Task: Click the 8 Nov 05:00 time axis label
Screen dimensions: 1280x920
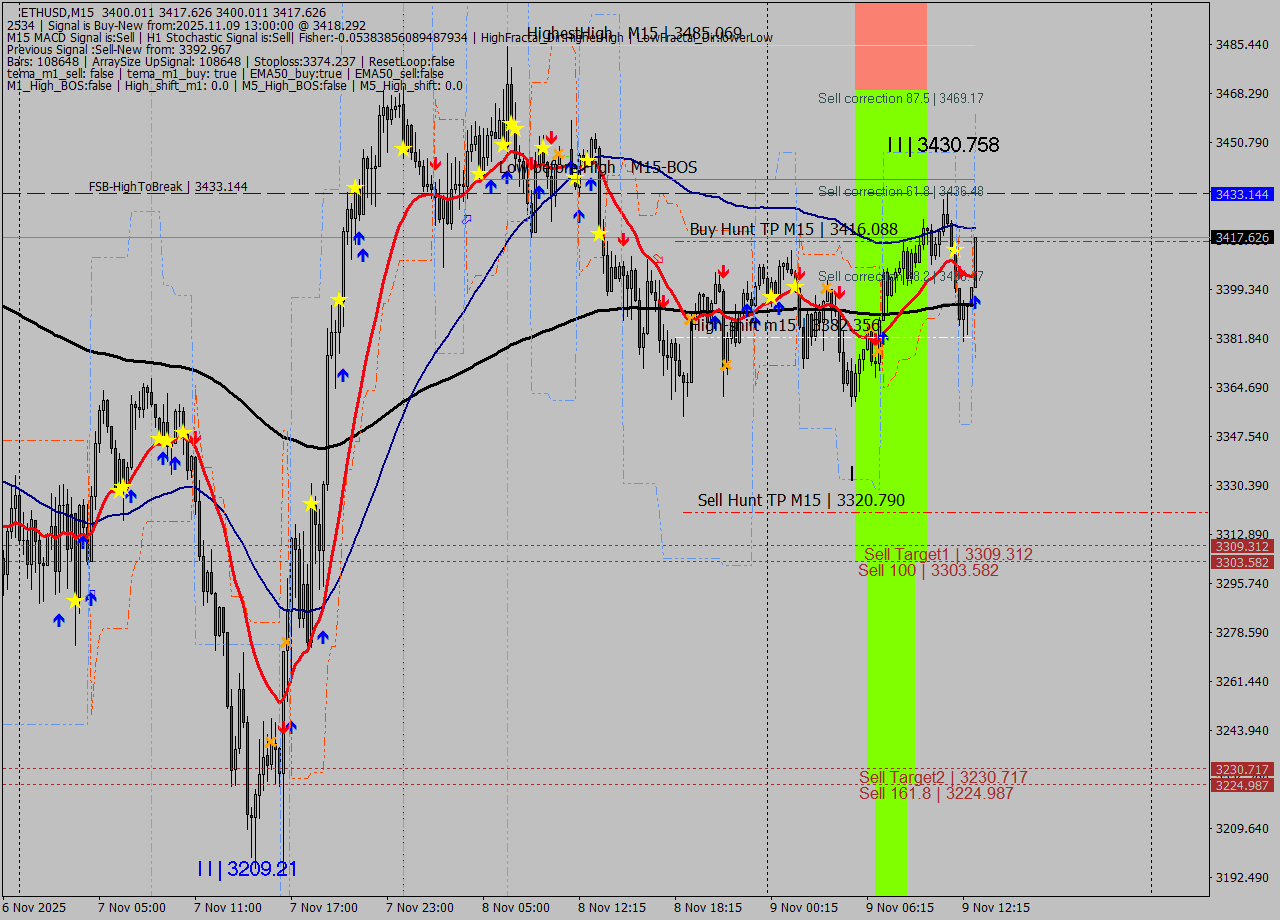Action: coord(515,908)
